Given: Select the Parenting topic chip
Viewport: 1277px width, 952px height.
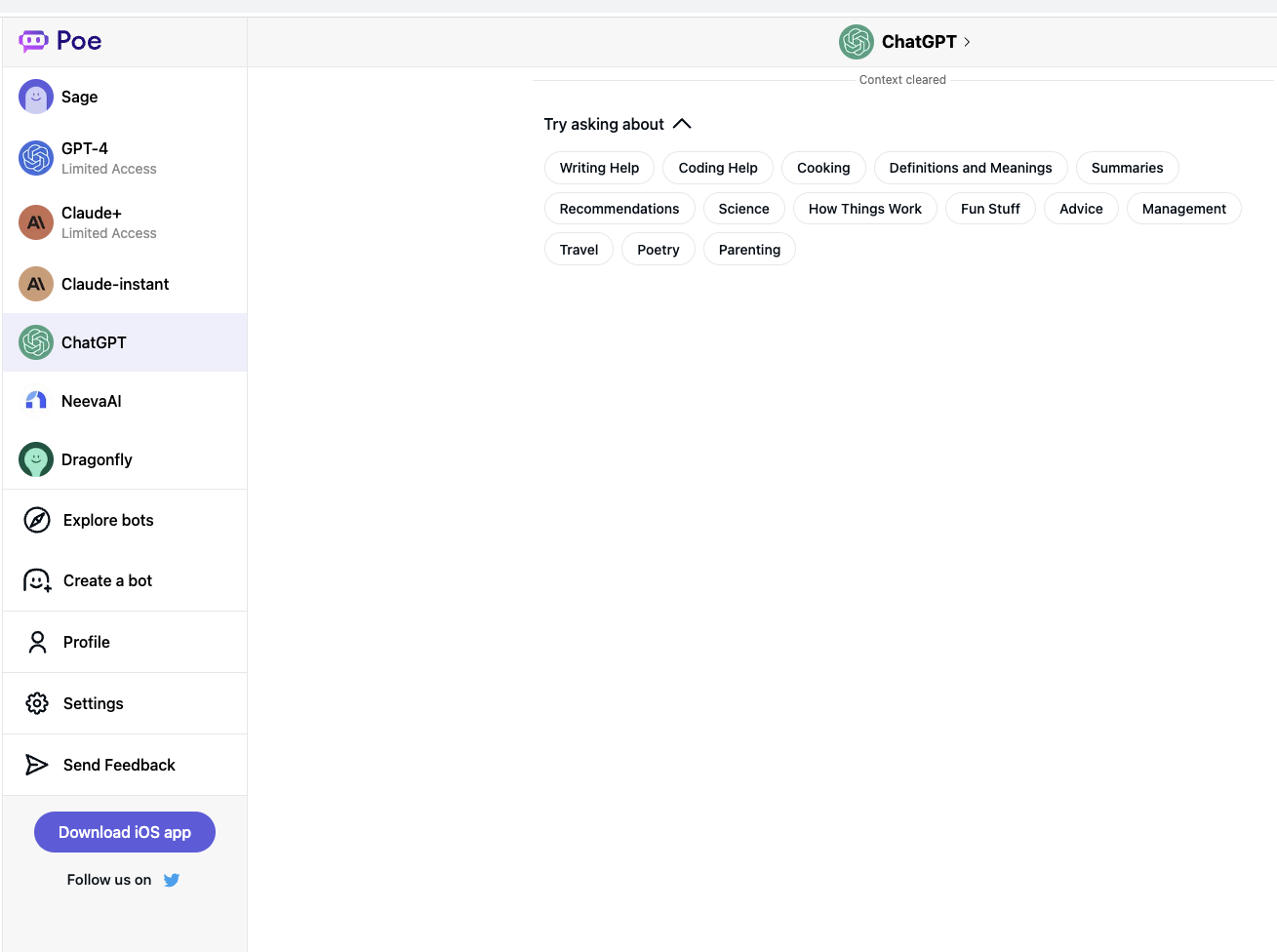Looking at the screenshot, I should pyautogui.click(x=749, y=250).
